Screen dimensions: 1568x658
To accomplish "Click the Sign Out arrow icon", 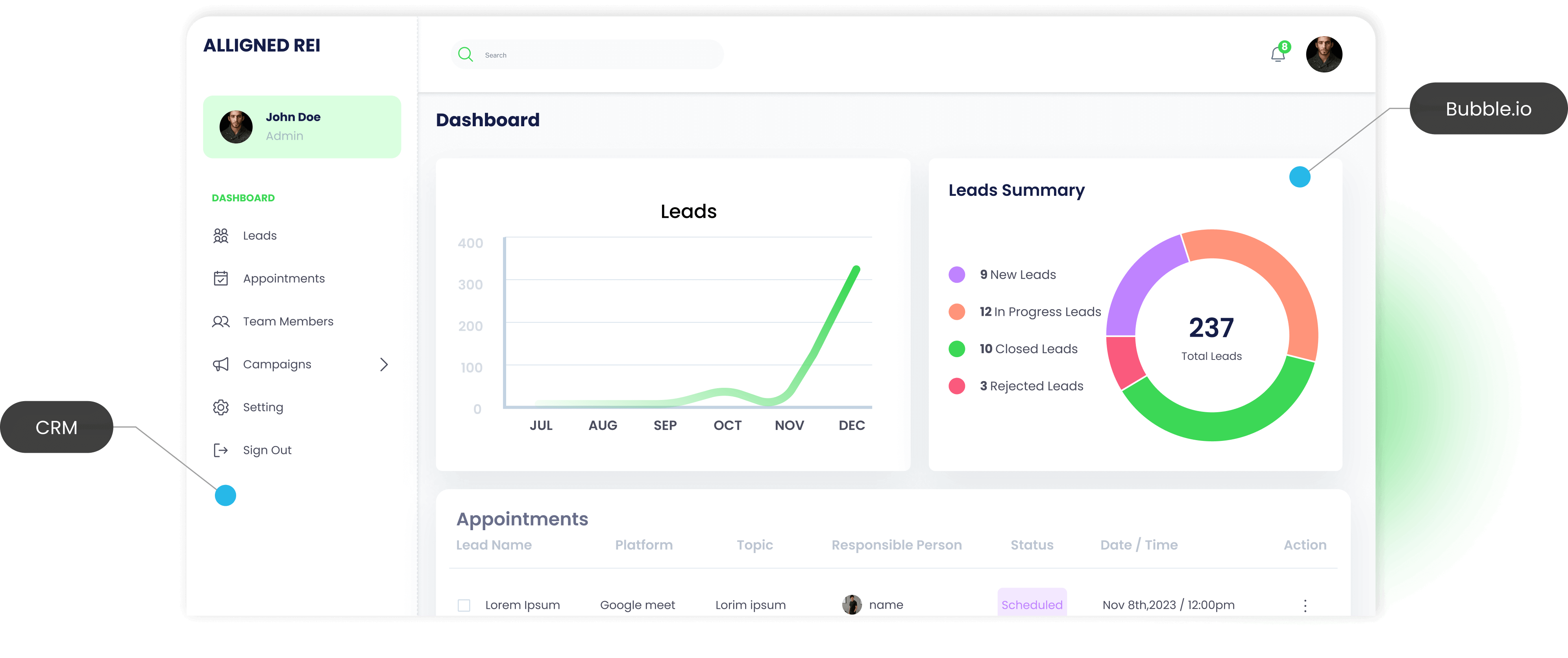I will pyautogui.click(x=220, y=450).
